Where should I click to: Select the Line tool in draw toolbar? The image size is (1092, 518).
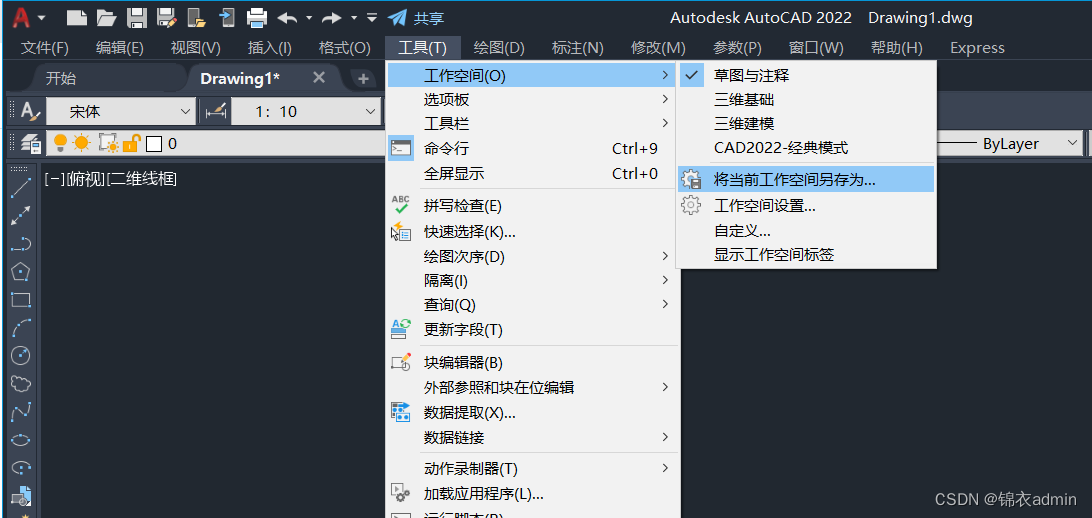click(x=21, y=187)
